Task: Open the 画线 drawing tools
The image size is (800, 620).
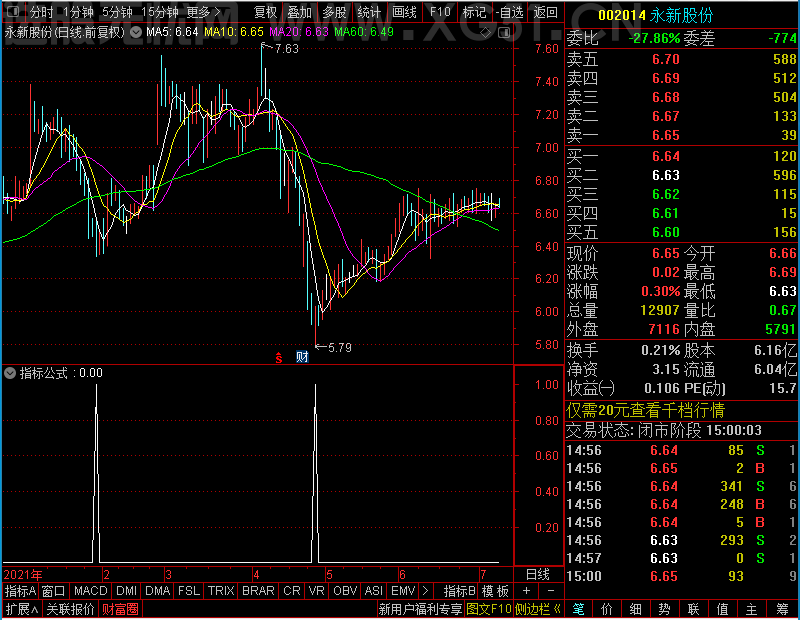Action: point(404,12)
